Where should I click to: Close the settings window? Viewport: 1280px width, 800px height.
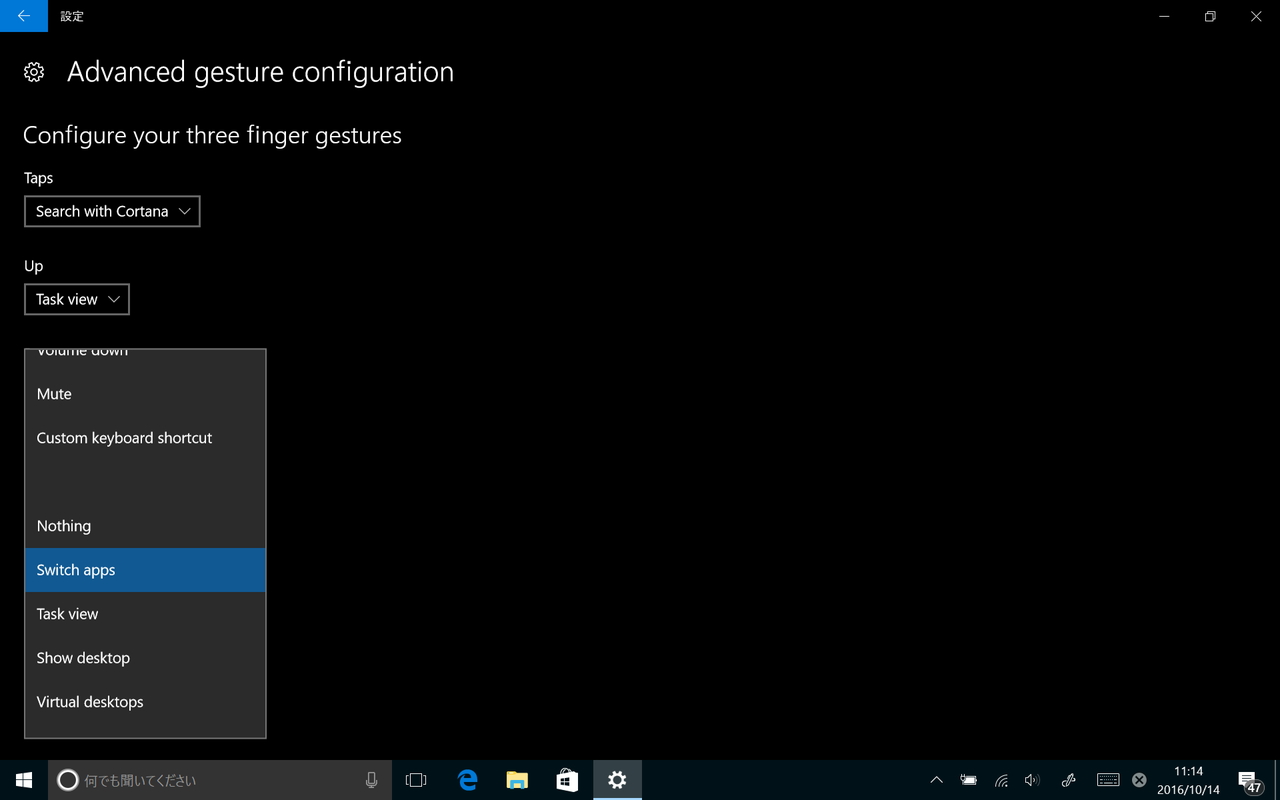click(1256, 16)
